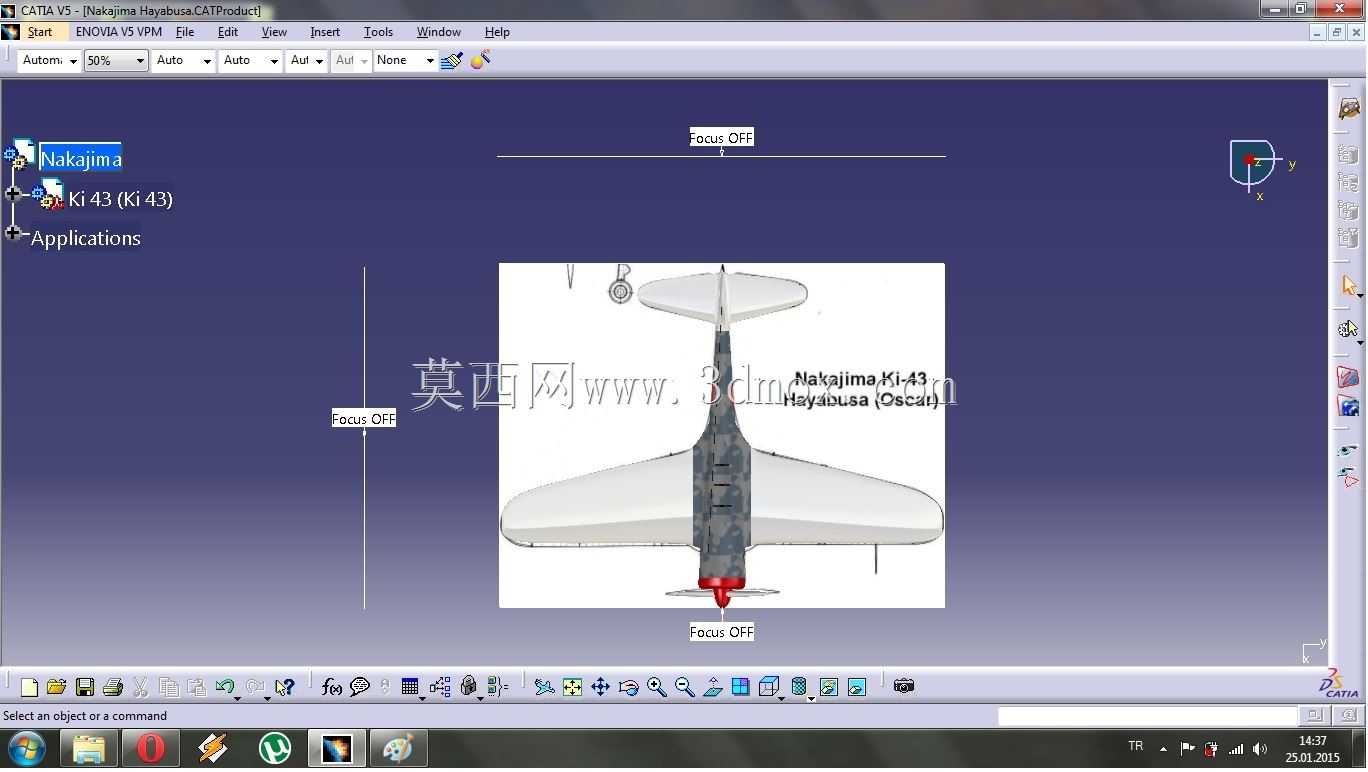Open the Edit menu
The height and width of the screenshot is (772, 1368).
click(x=228, y=32)
